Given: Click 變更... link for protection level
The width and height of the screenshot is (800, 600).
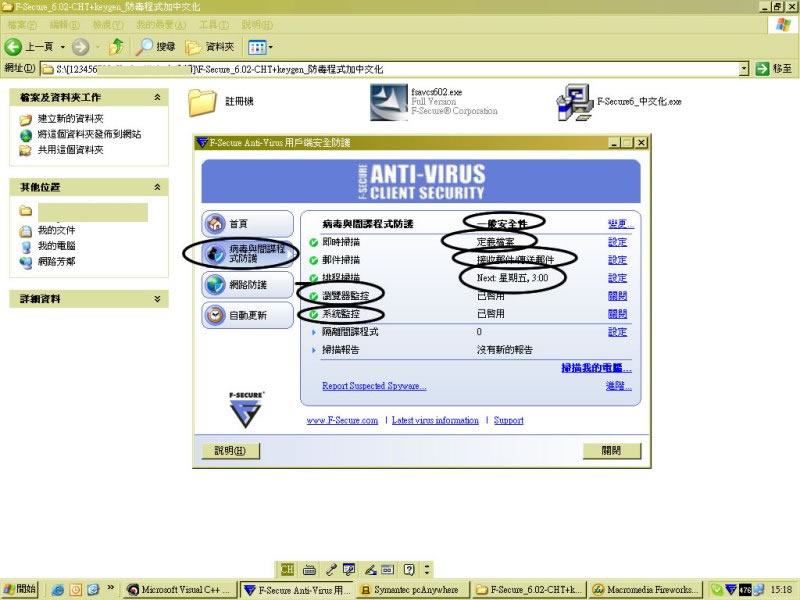Looking at the screenshot, I should tap(620, 224).
